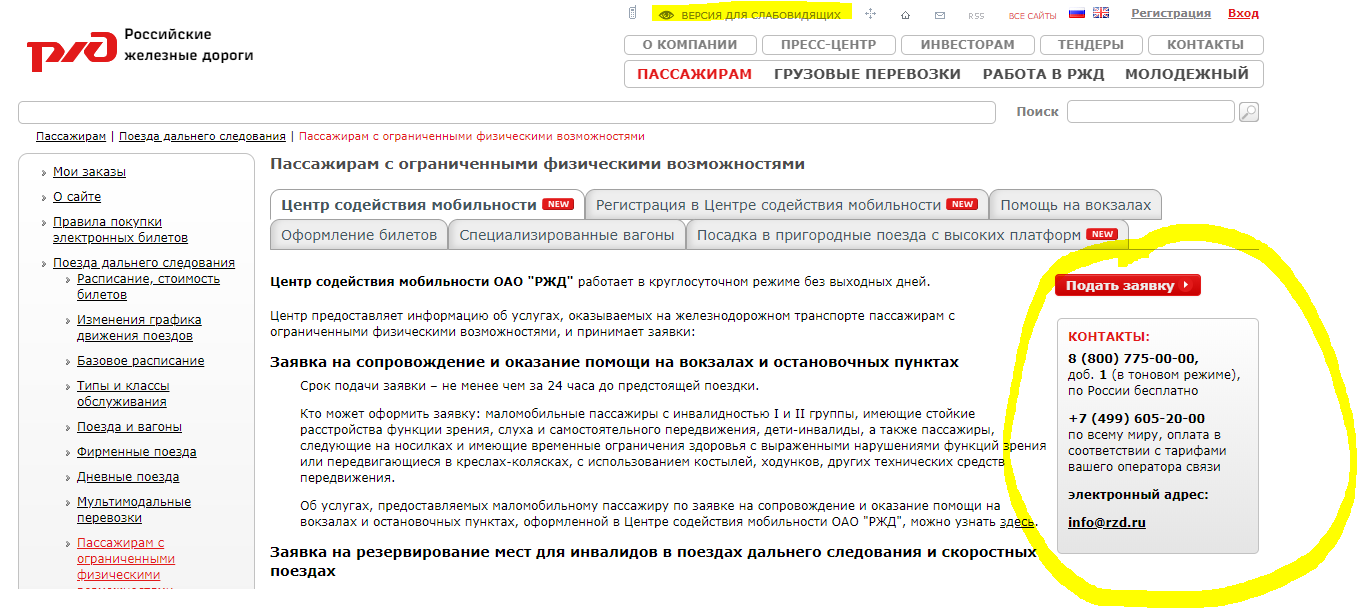Screen dimensions: 1357x608
Task: Open Мультимодальные перевозки sidebar link
Action: 134,510
